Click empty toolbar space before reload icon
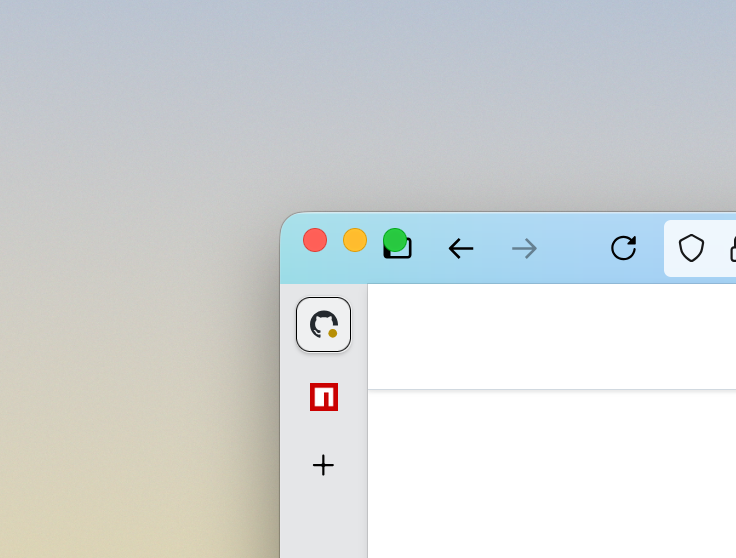Viewport: 736px width, 558px height. click(574, 249)
